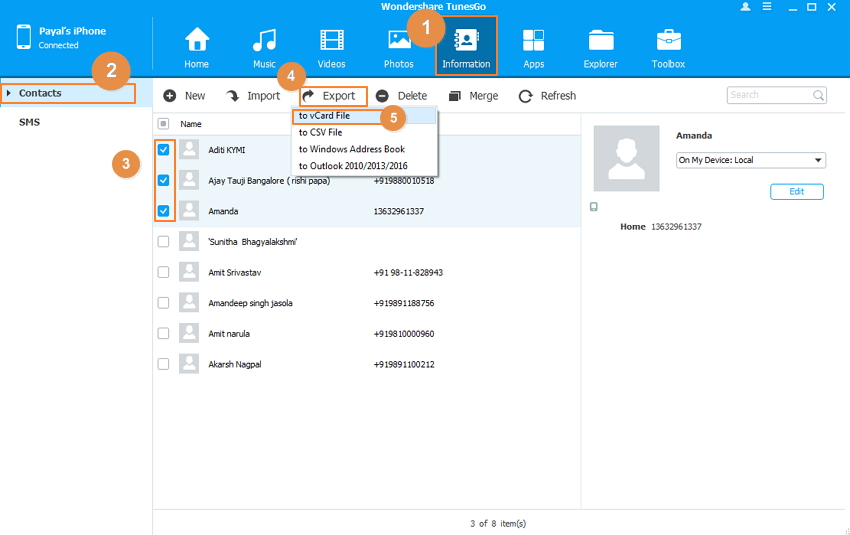Uncheck the Aditi KYMI contact checkbox
This screenshot has width=850, height=535.
point(163,150)
